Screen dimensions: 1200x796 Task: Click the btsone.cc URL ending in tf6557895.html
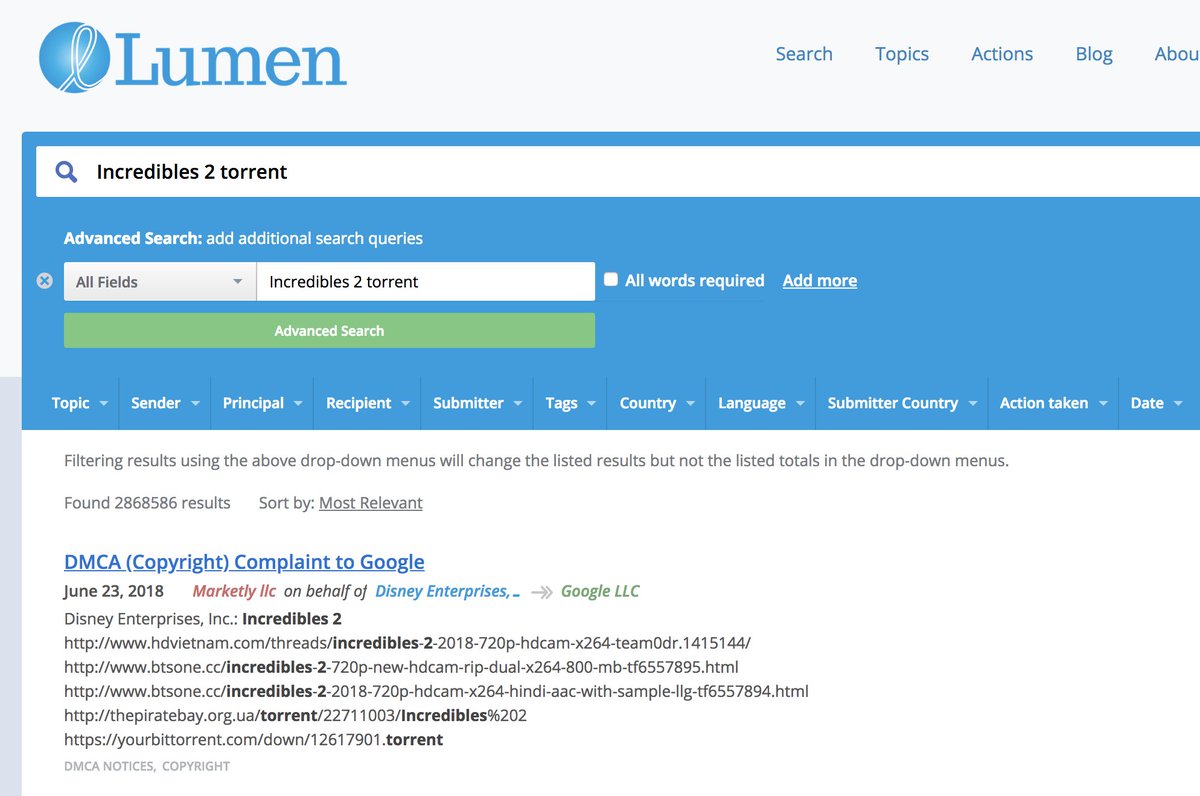[401, 667]
